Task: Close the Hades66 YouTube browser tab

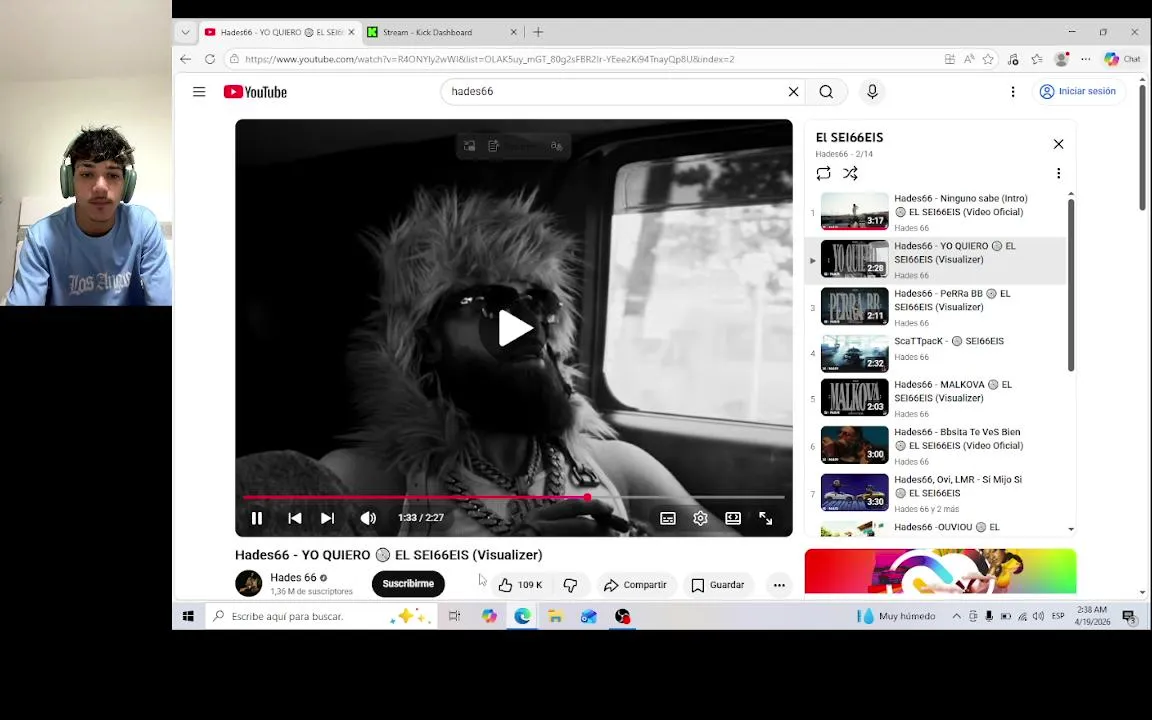Action: [x=351, y=32]
